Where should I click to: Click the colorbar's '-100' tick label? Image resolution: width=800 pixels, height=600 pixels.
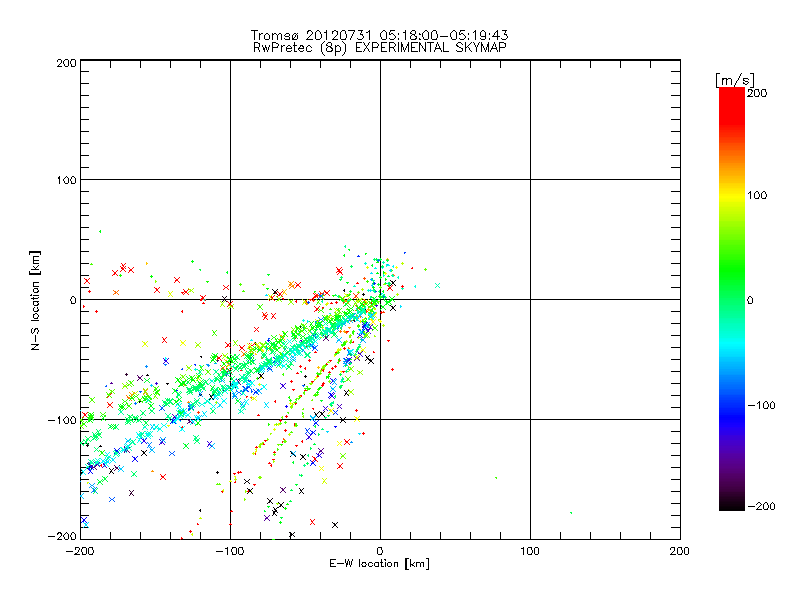click(761, 405)
